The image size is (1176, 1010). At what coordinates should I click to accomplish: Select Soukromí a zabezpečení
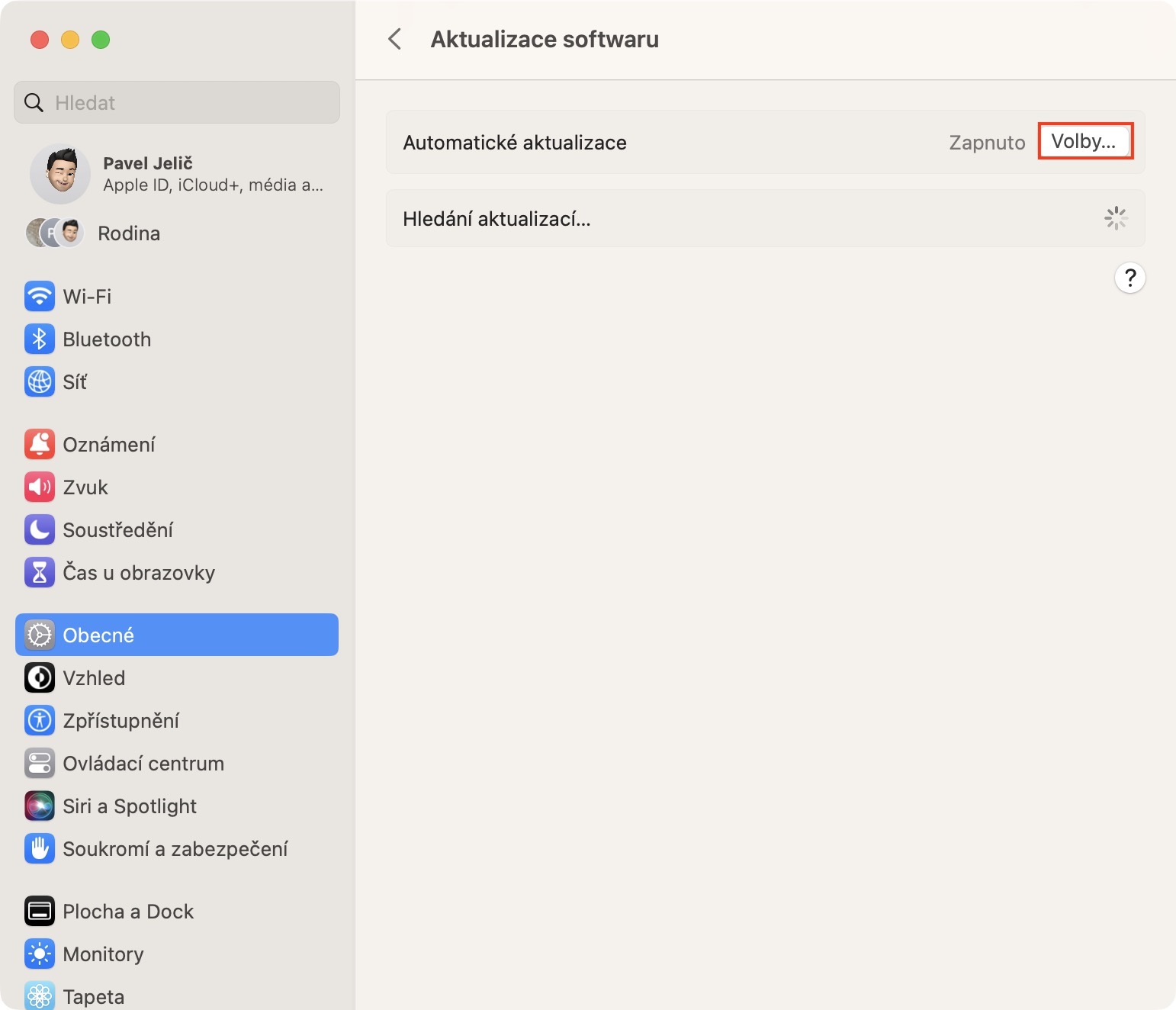(x=175, y=849)
